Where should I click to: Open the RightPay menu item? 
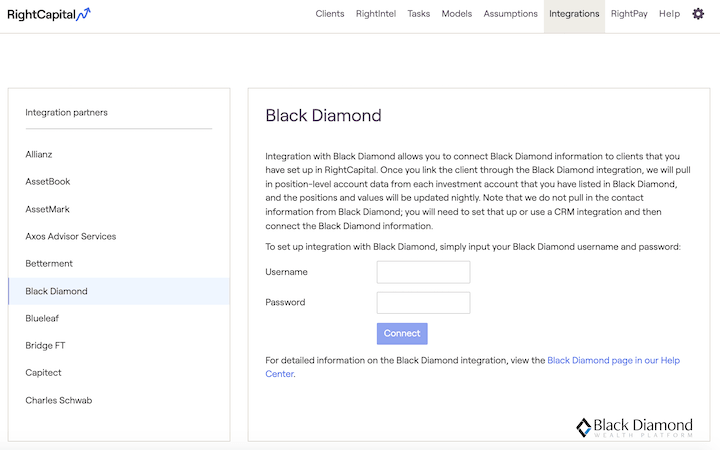[629, 14]
